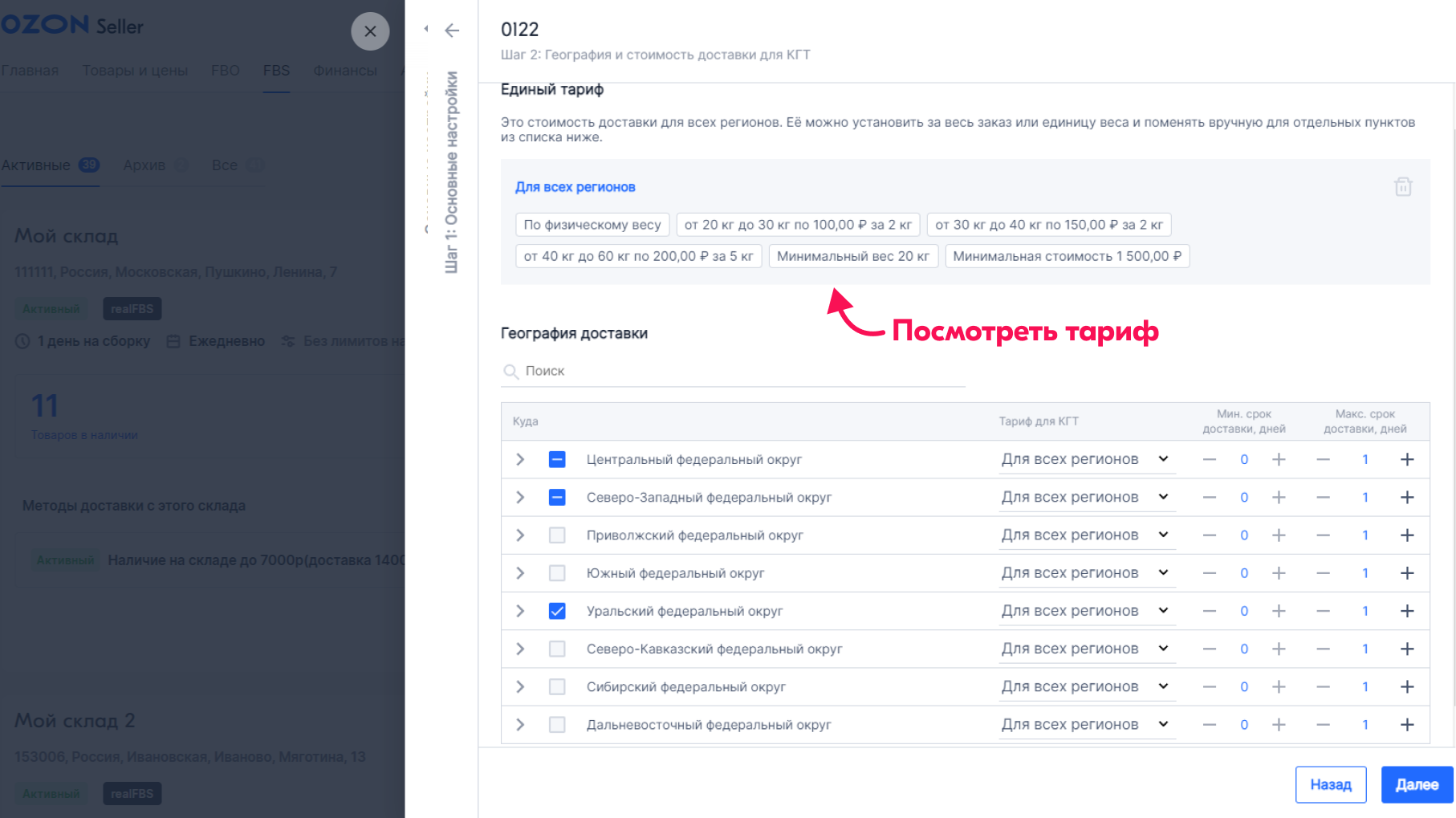The width and height of the screenshot is (1456, 818).
Task: Uncheck the Уральский федеральный округ checkbox
Action: [x=557, y=611]
